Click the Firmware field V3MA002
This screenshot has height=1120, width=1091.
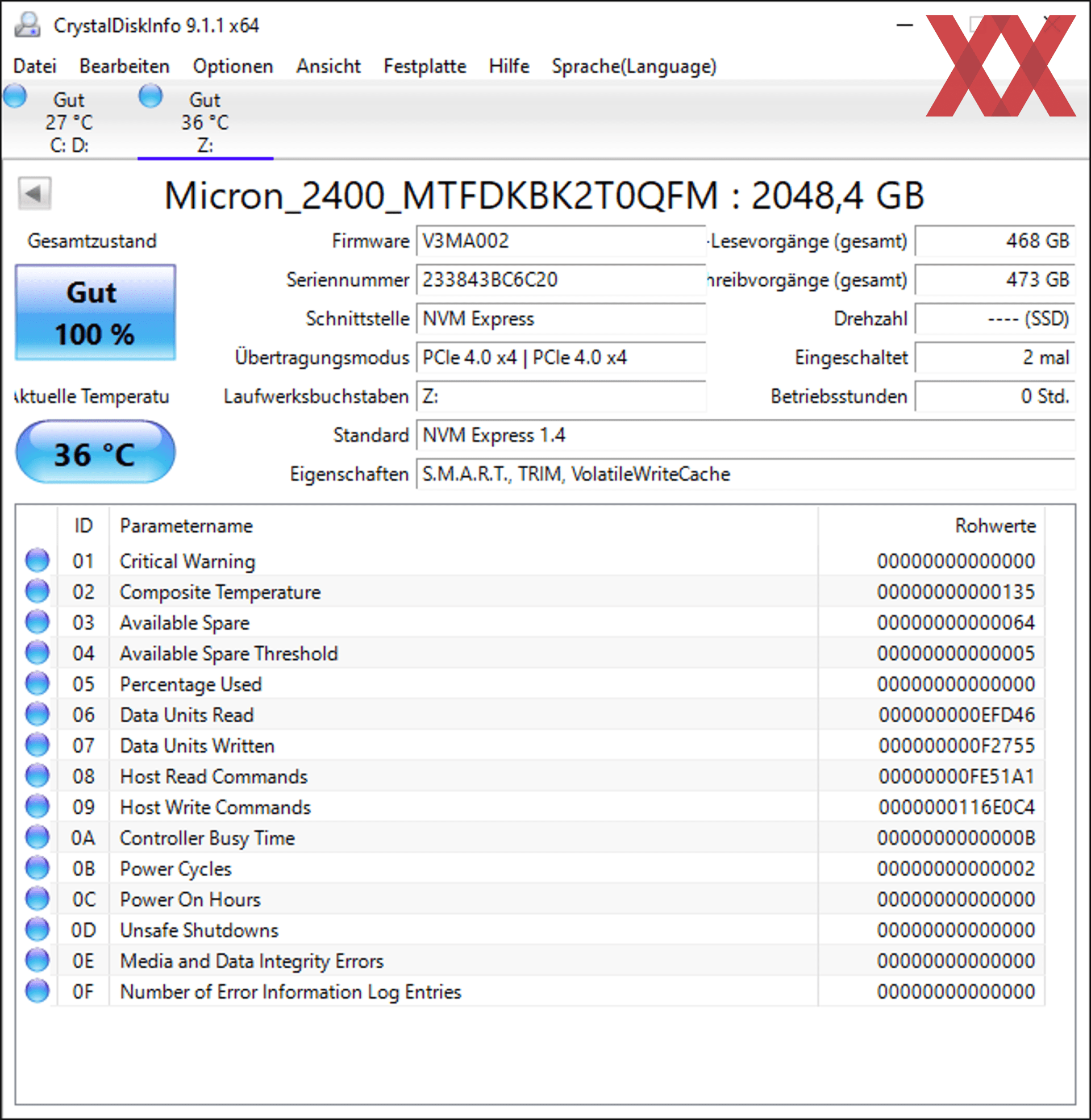coord(561,240)
